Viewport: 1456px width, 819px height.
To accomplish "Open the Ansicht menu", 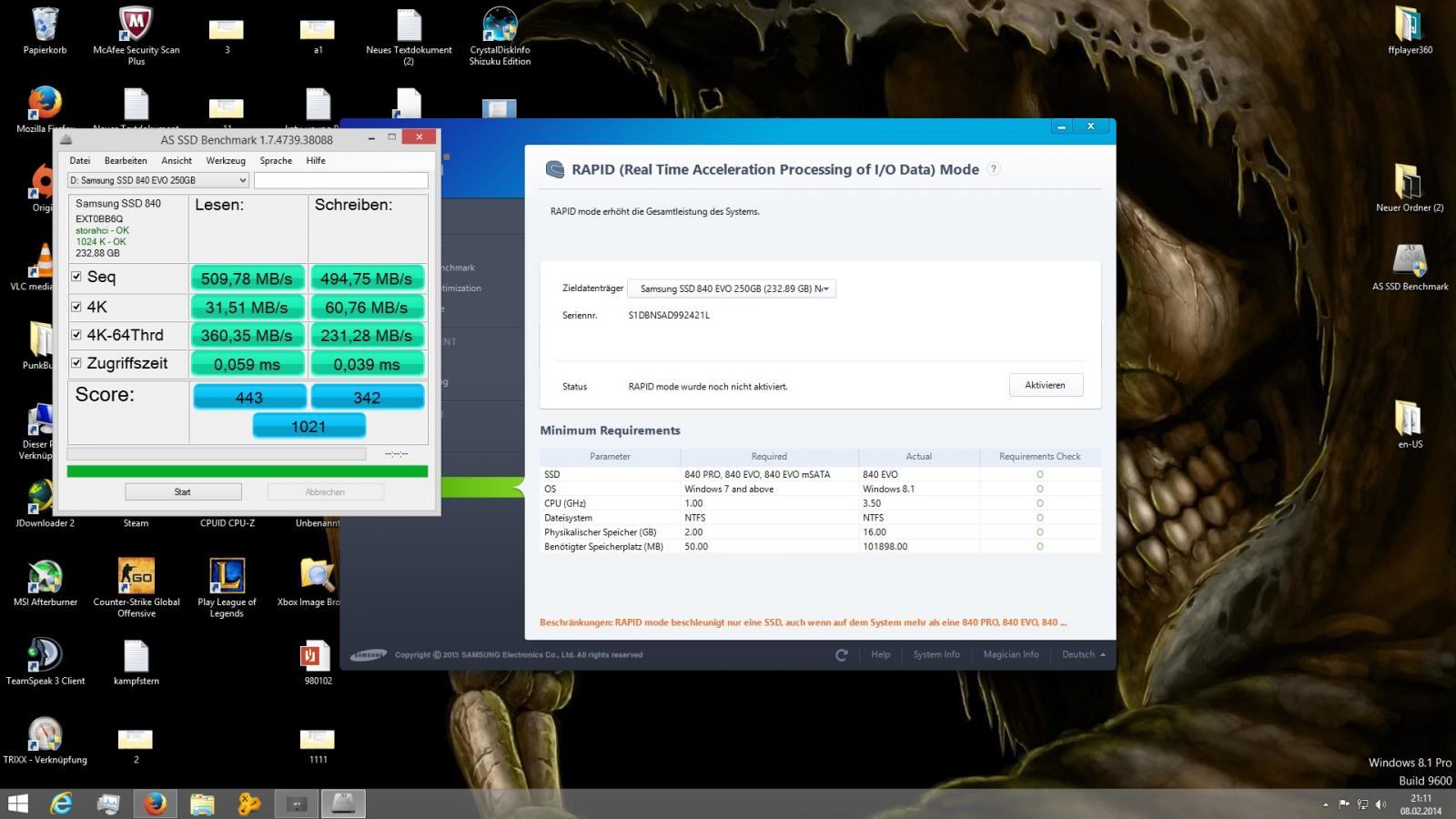I will [177, 160].
